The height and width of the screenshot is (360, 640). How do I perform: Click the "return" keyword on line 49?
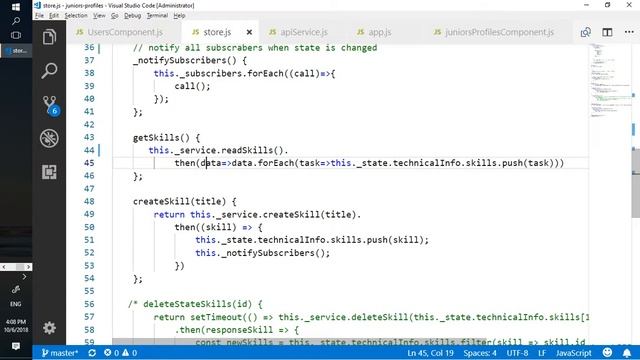[169, 215]
